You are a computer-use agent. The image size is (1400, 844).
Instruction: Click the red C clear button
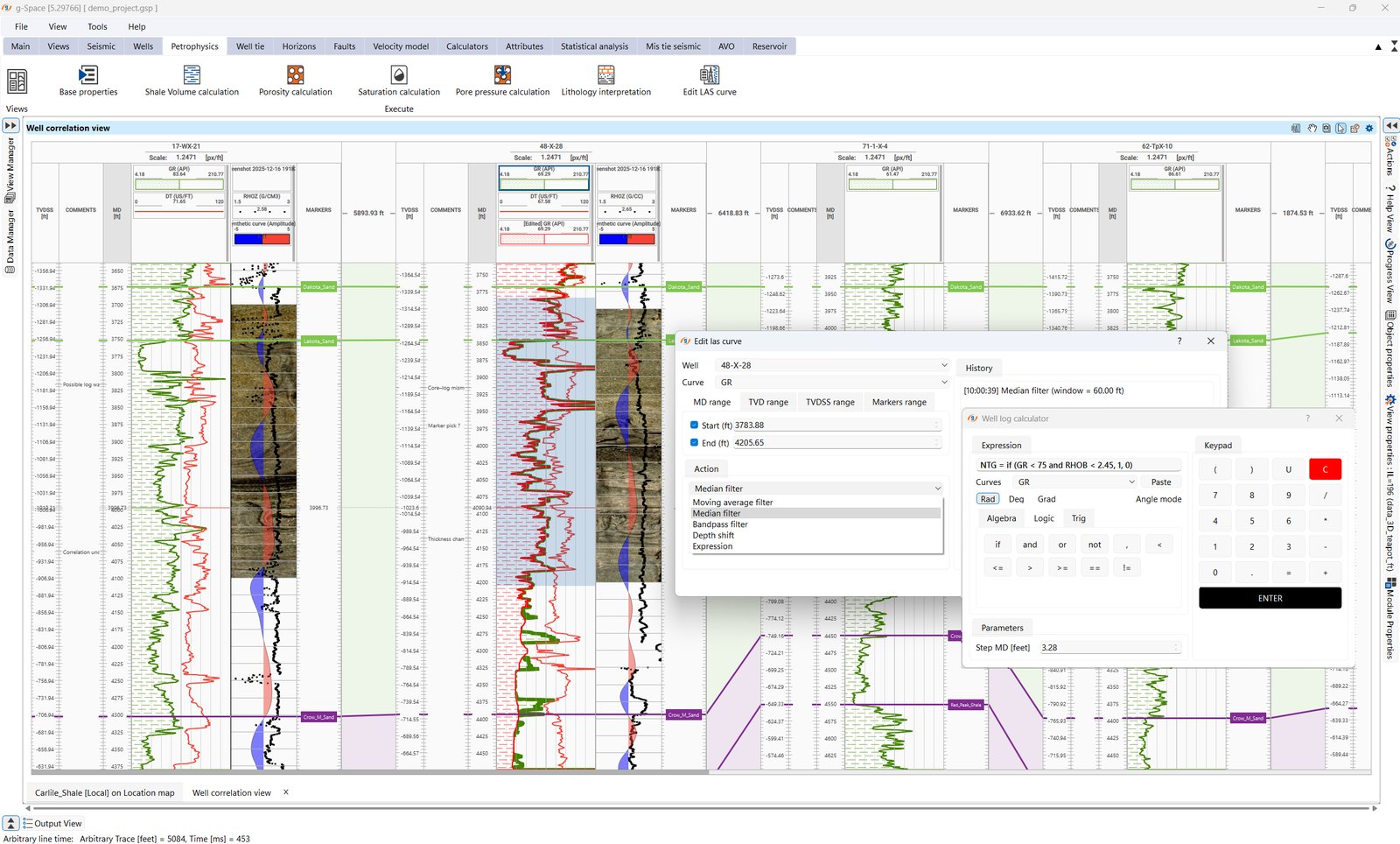point(1325,469)
